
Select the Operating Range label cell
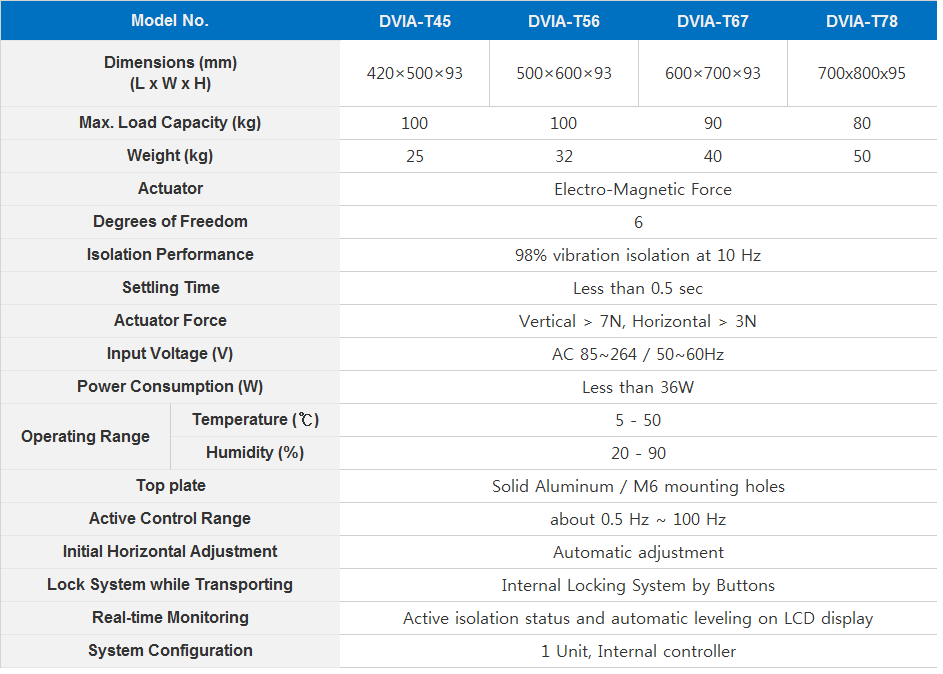pyautogui.click(x=85, y=437)
